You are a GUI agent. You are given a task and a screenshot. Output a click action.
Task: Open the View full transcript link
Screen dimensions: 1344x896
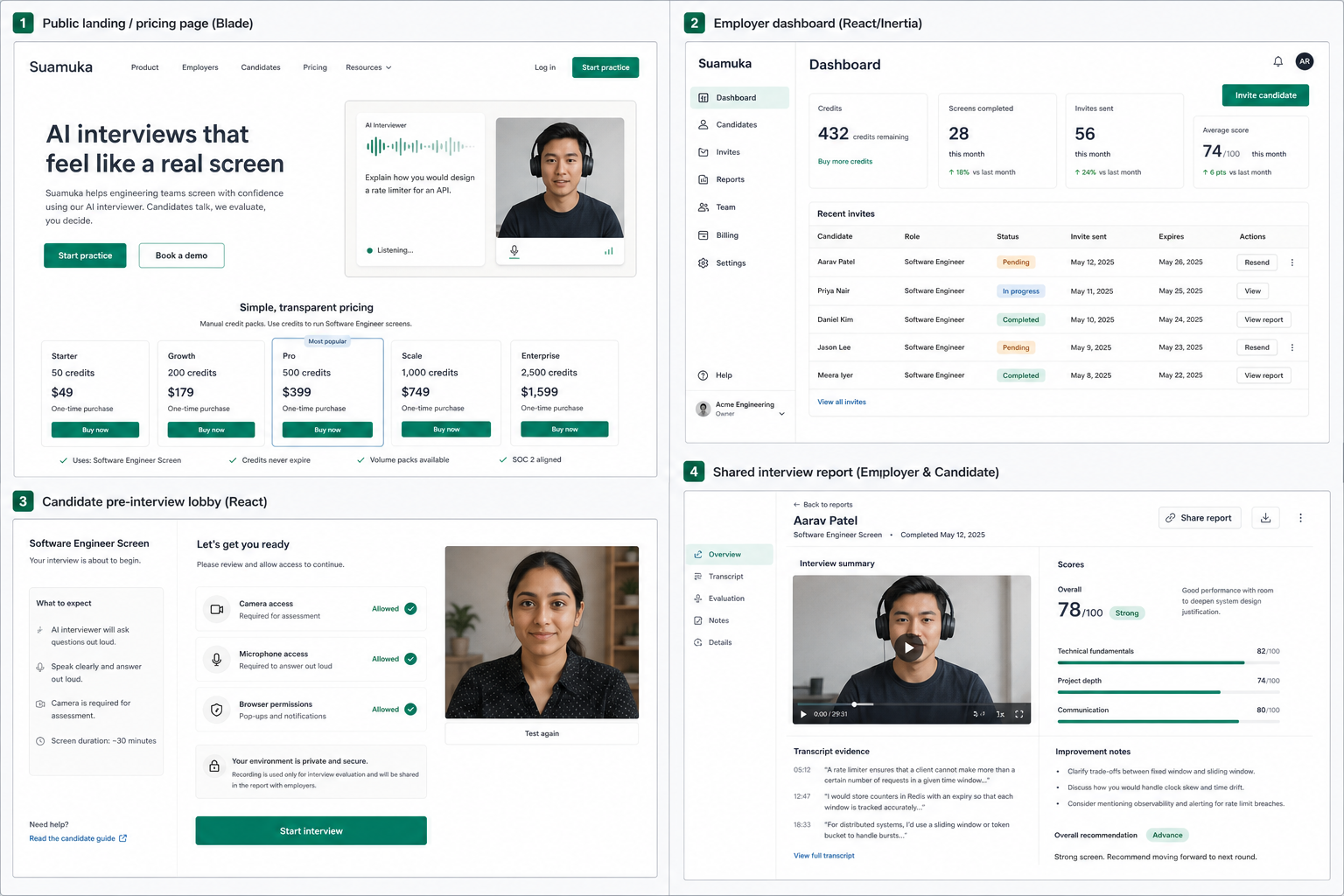coord(823,856)
